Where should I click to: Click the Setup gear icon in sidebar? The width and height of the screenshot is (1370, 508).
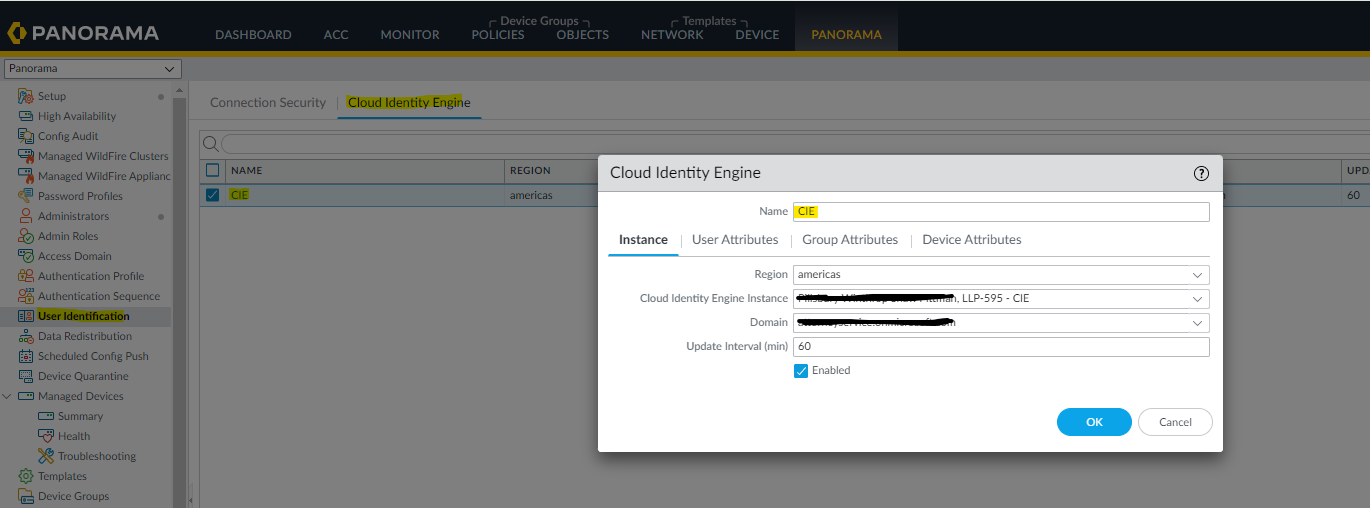pyautogui.click(x=26, y=96)
